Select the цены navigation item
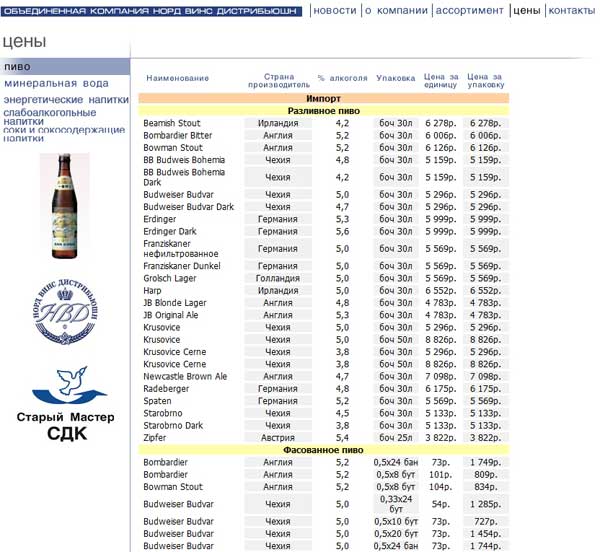Screen dimensions: 600x552 (527, 11)
